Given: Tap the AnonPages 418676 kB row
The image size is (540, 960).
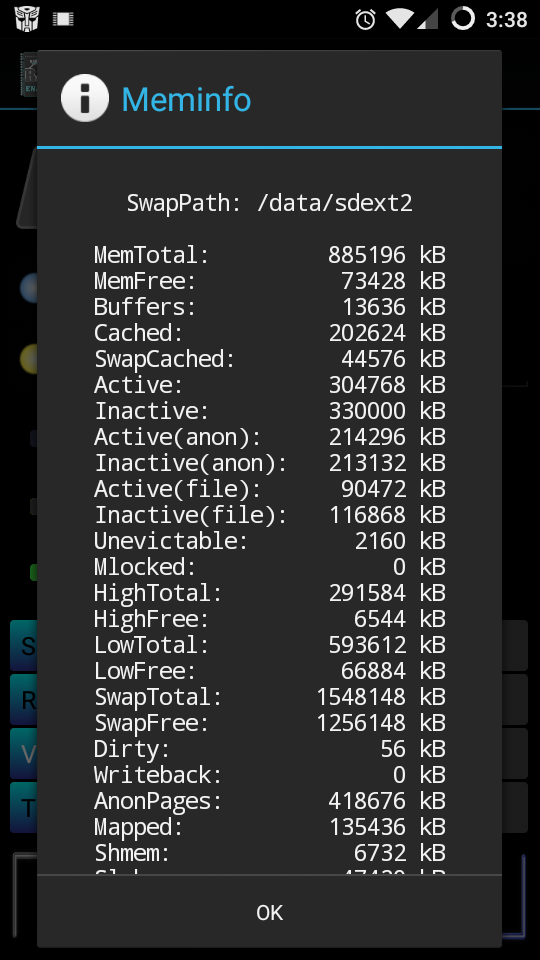Looking at the screenshot, I should point(269,801).
